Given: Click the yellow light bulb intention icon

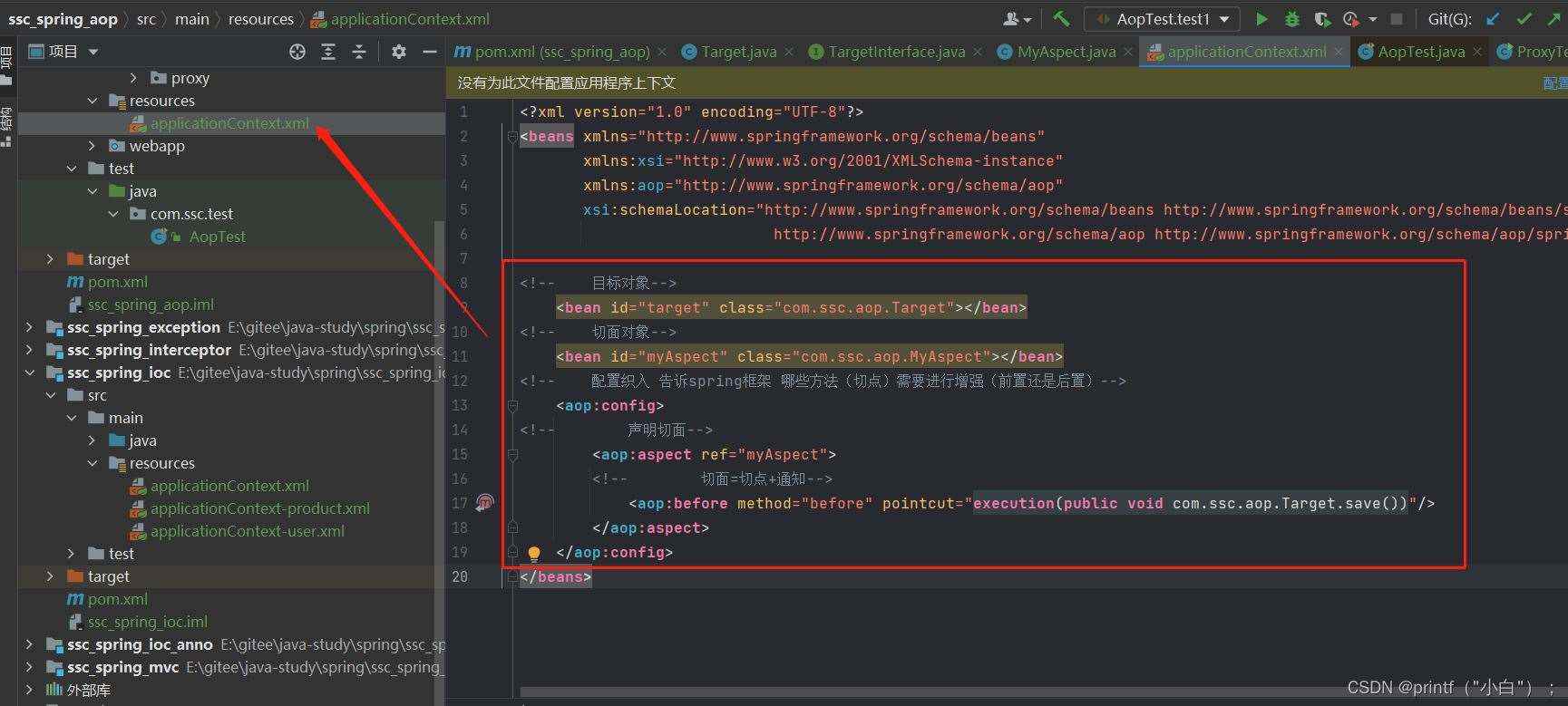Looking at the screenshot, I should [534, 553].
